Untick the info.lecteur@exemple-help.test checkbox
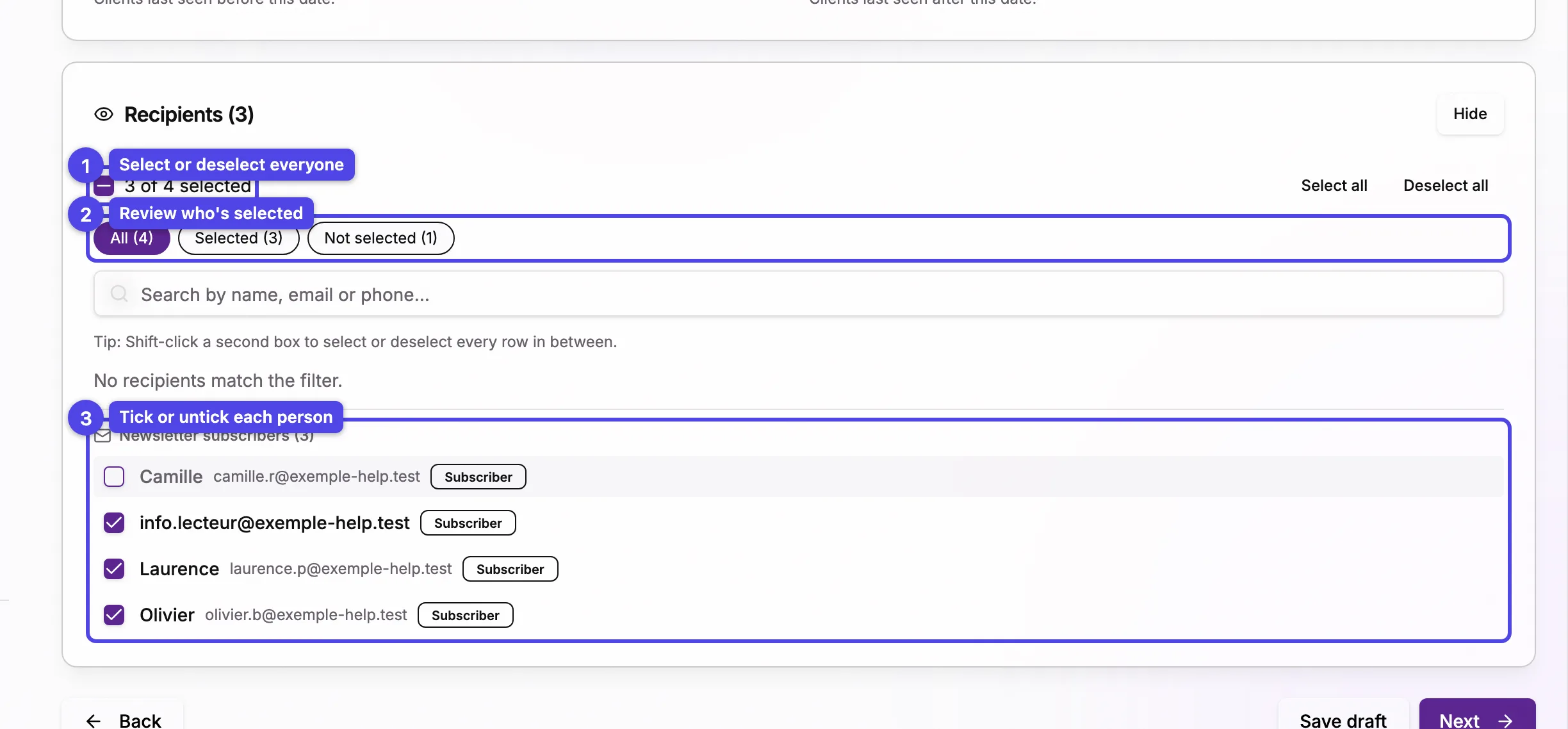This screenshot has height=729, width=1568. (x=114, y=523)
